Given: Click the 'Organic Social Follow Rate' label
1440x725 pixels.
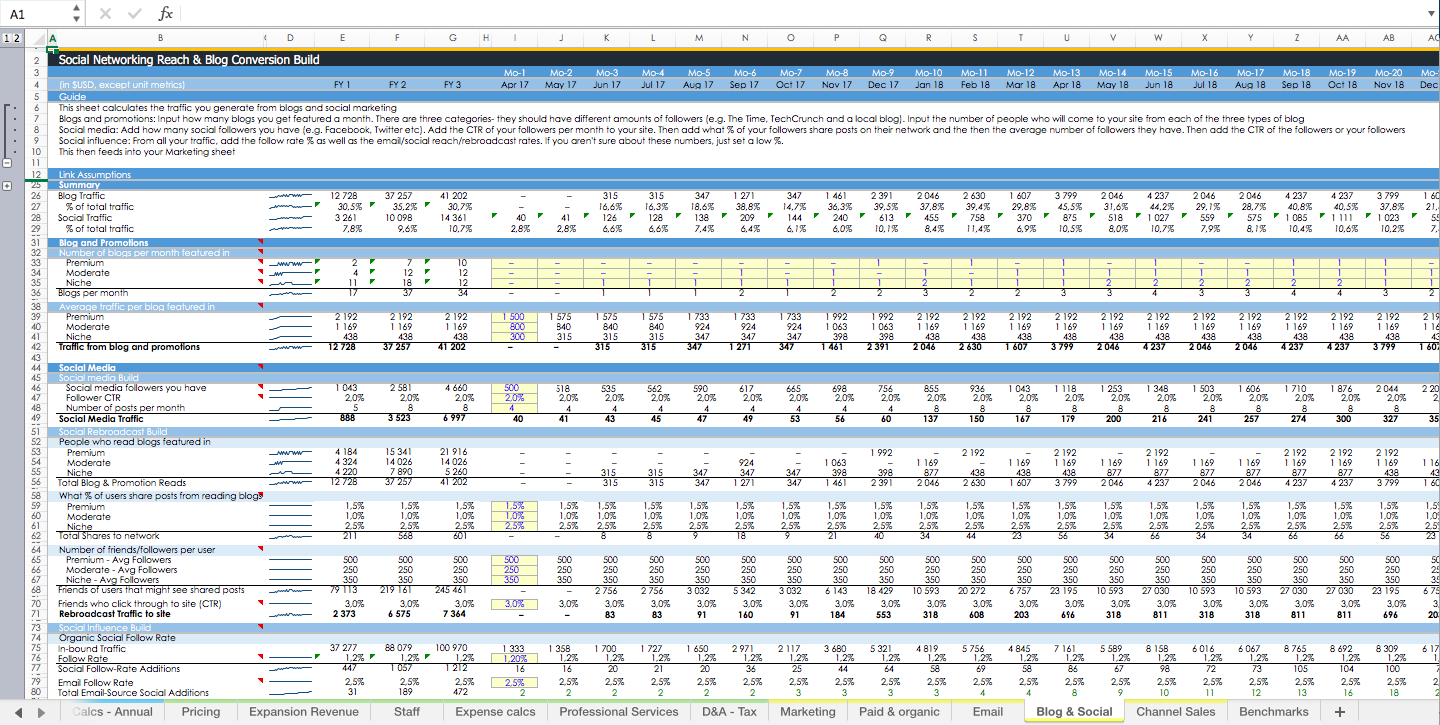Looking at the screenshot, I should (117, 638).
